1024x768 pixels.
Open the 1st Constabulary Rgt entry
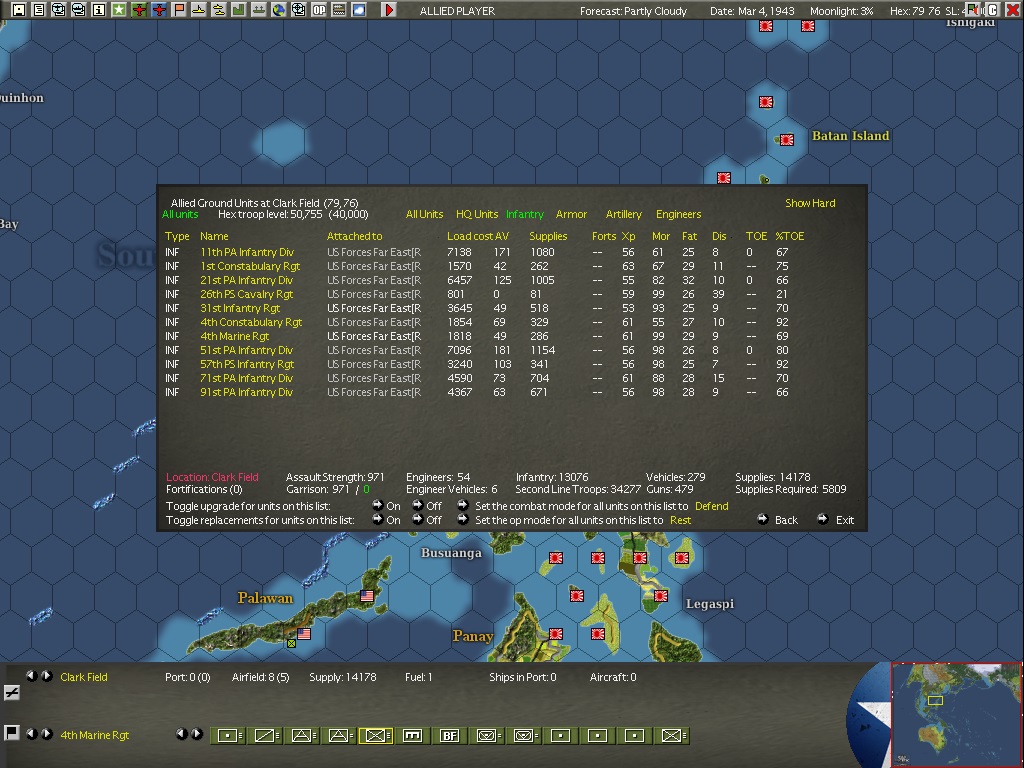250,266
